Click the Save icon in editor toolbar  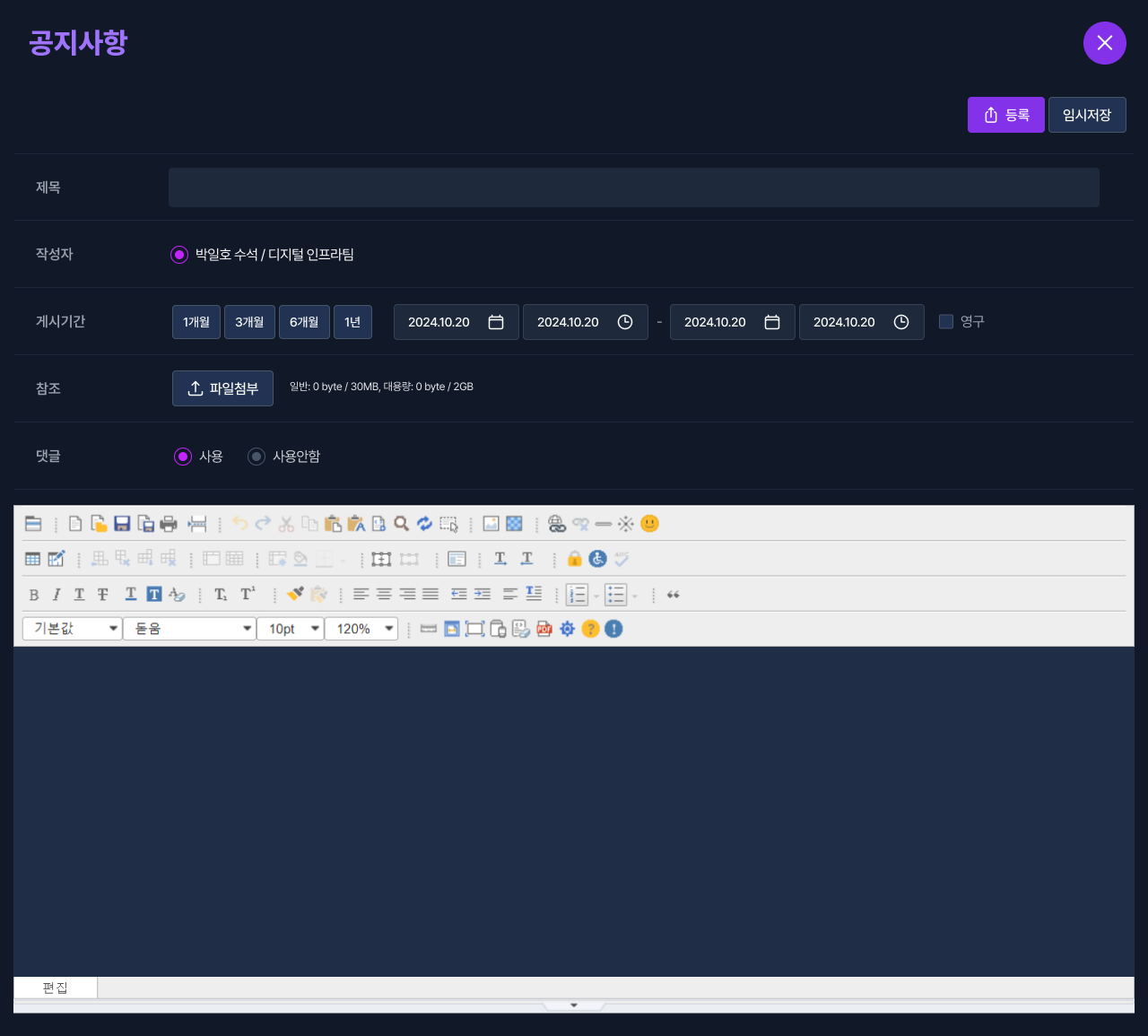pyautogui.click(x=122, y=524)
